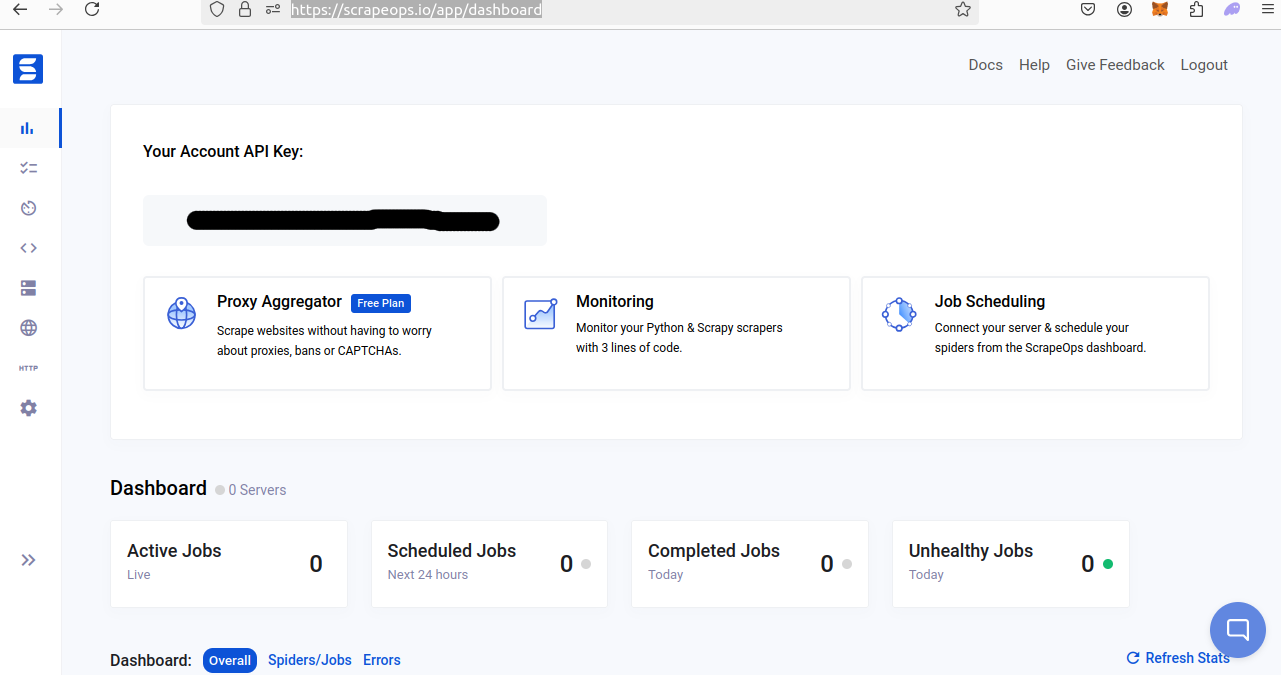The width and height of the screenshot is (1281, 675).
Task: Click the redacted API key field
Action: pos(345,221)
